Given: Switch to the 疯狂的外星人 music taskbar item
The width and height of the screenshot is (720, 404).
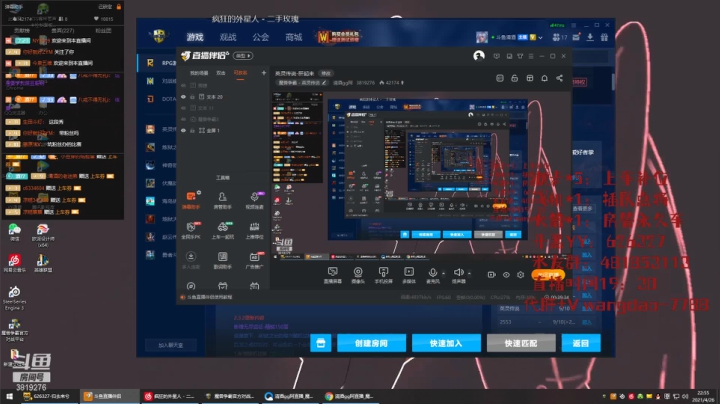Looking at the screenshot, I should click(x=169, y=396).
